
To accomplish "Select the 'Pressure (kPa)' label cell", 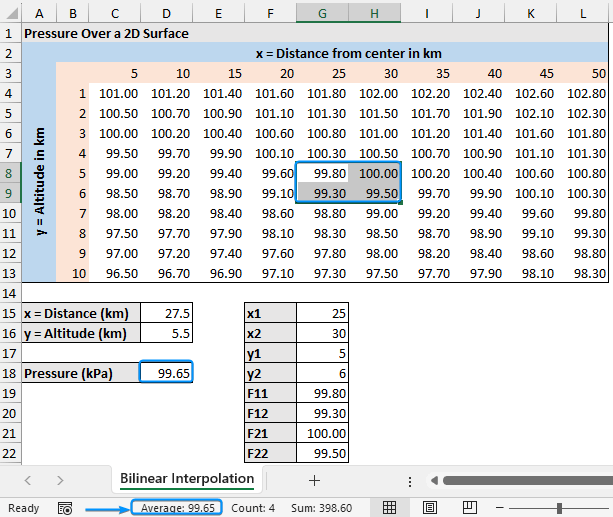I will click(x=81, y=373).
